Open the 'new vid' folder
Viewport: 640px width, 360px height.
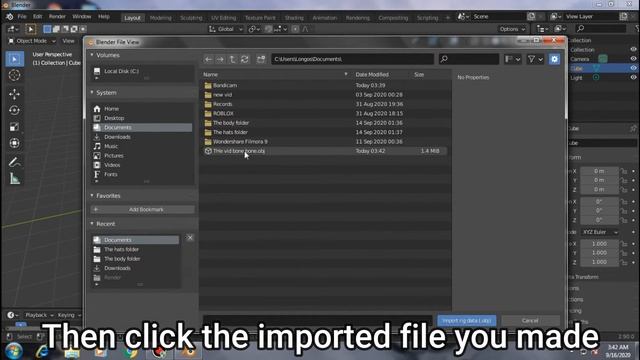[x=222, y=95]
